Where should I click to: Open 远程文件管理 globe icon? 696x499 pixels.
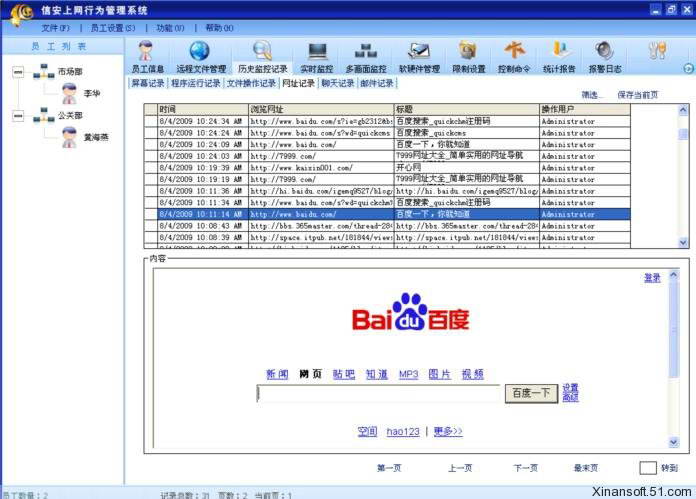(201, 56)
